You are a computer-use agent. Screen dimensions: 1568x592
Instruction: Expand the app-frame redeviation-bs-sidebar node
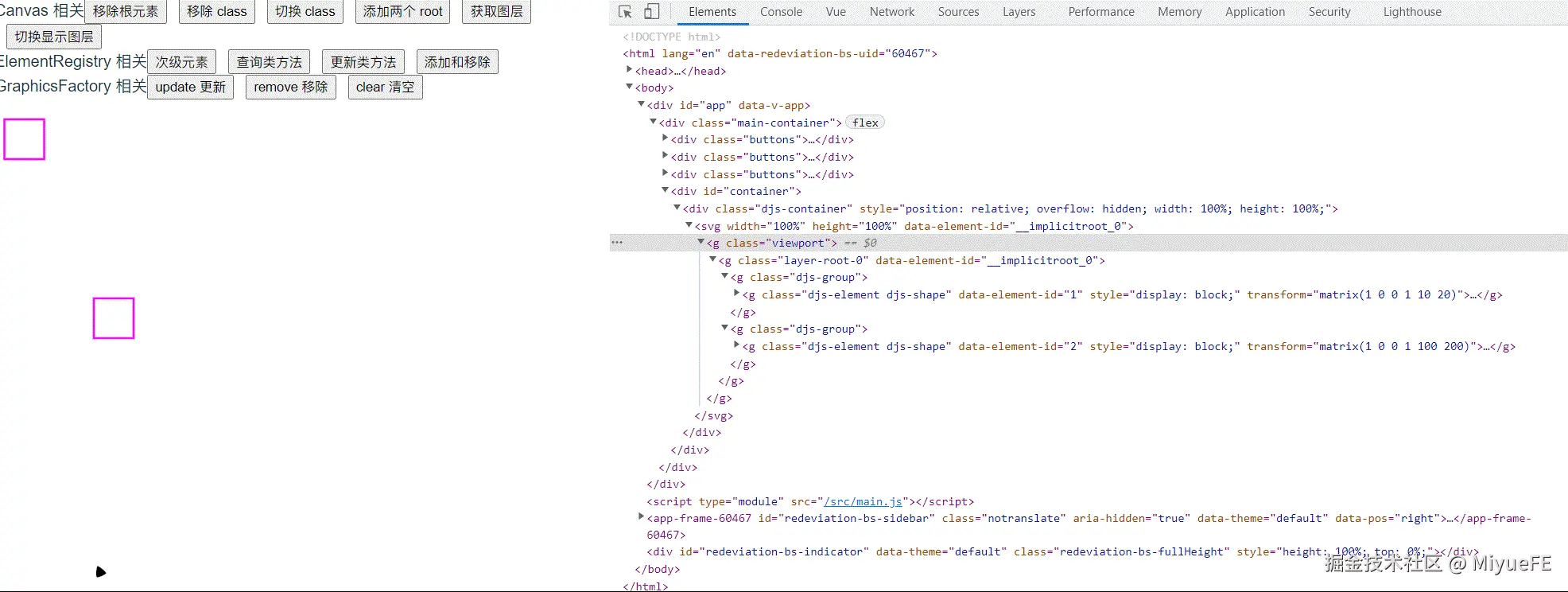(x=641, y=517)
